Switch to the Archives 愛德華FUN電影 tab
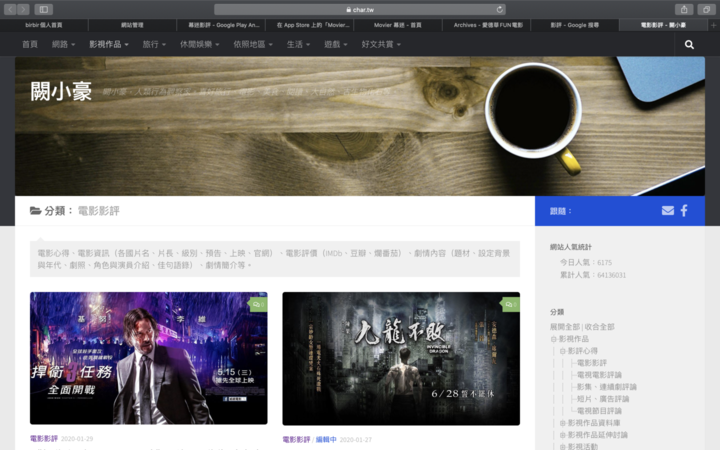The width and height of the screenshot is (720, 450). (x=487, y=25)
